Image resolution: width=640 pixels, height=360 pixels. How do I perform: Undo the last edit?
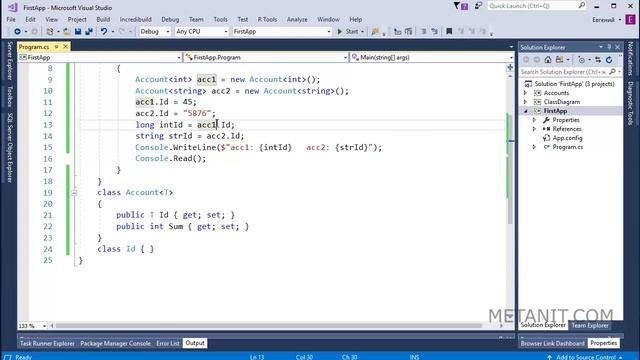(104, 31)
